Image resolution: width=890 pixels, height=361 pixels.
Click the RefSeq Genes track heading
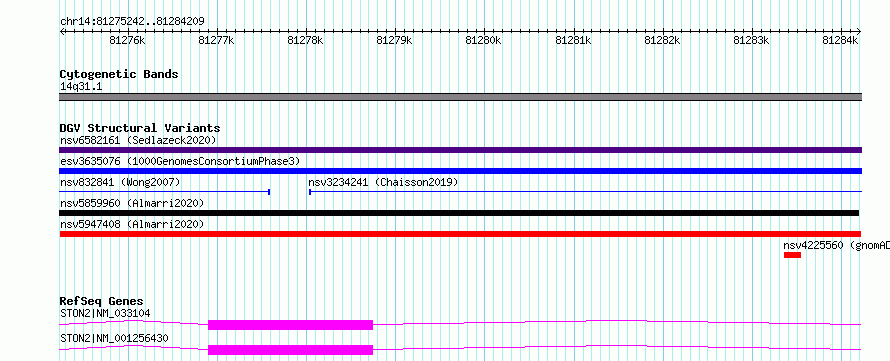[102, 301]
